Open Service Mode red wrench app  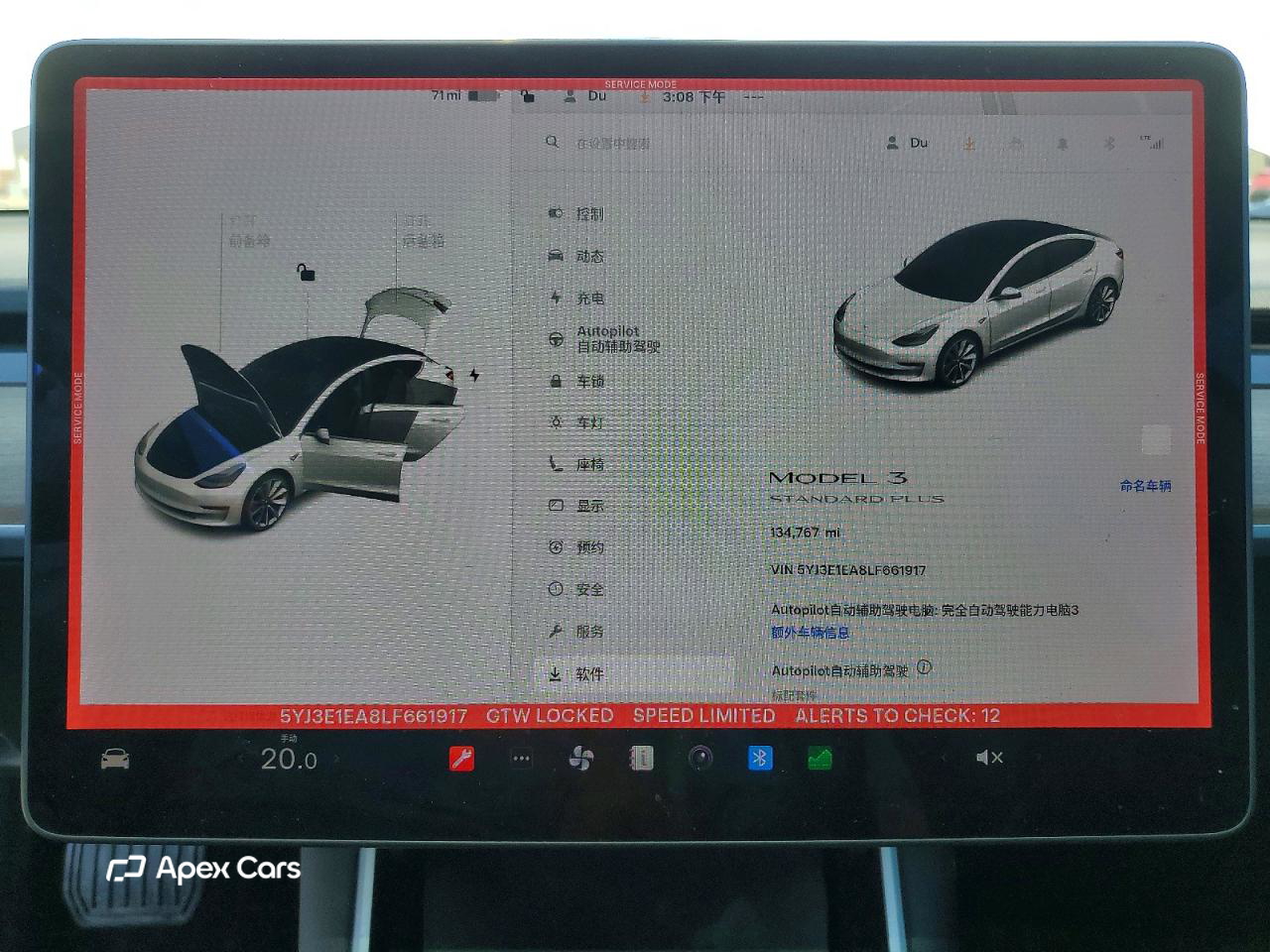tap(461, 759)
